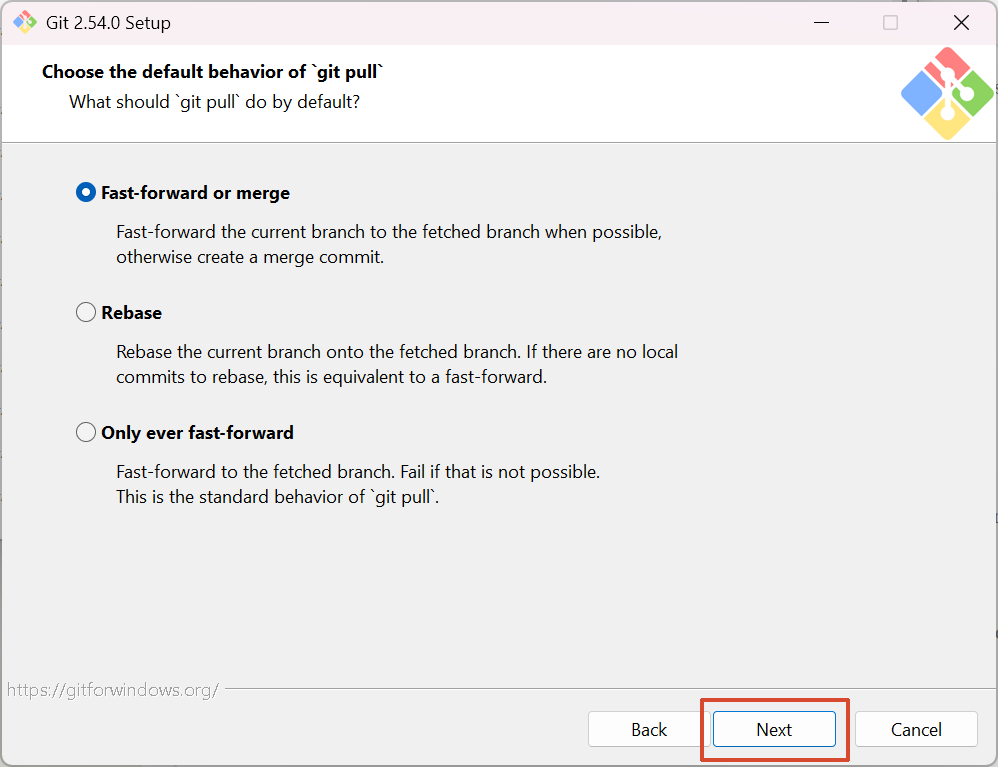Image resolution: width=998 pixels, height=767 pixels.
Task: Click the bold 'Fast-forward or merge' label text
Action: (195, 193)
